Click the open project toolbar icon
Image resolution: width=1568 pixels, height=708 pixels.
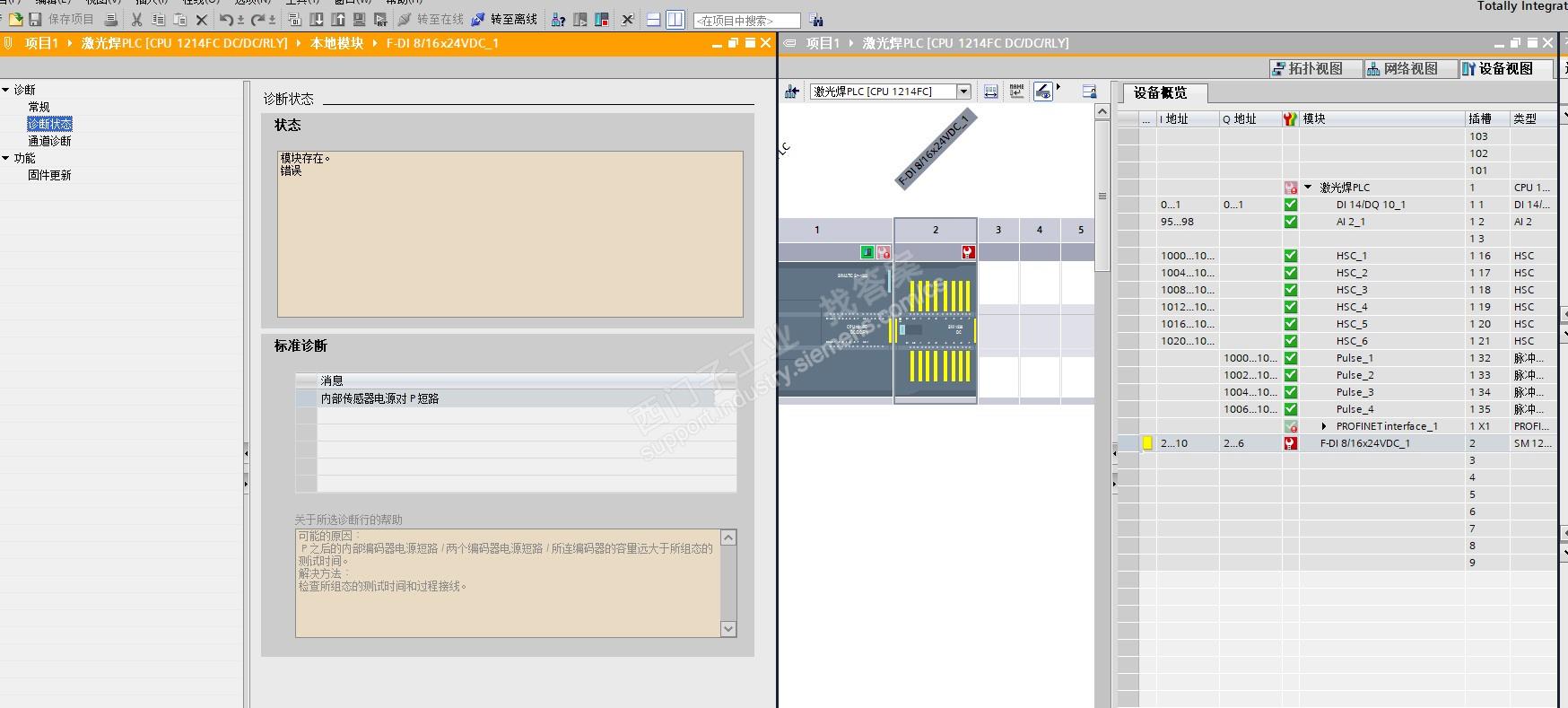(15, 19)
